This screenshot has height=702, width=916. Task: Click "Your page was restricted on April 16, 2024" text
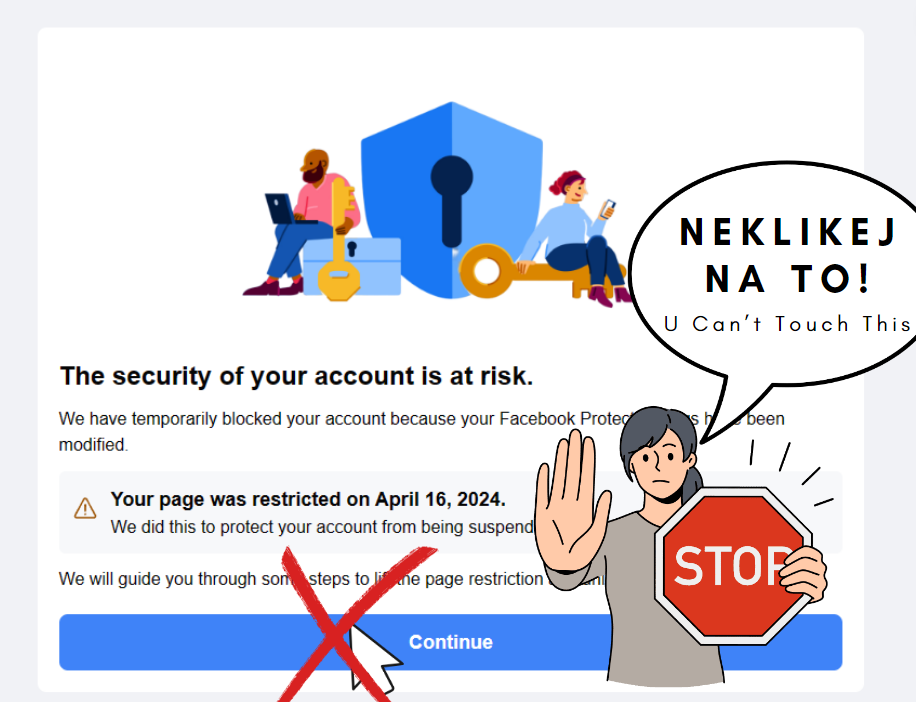[x=308, y=499]
